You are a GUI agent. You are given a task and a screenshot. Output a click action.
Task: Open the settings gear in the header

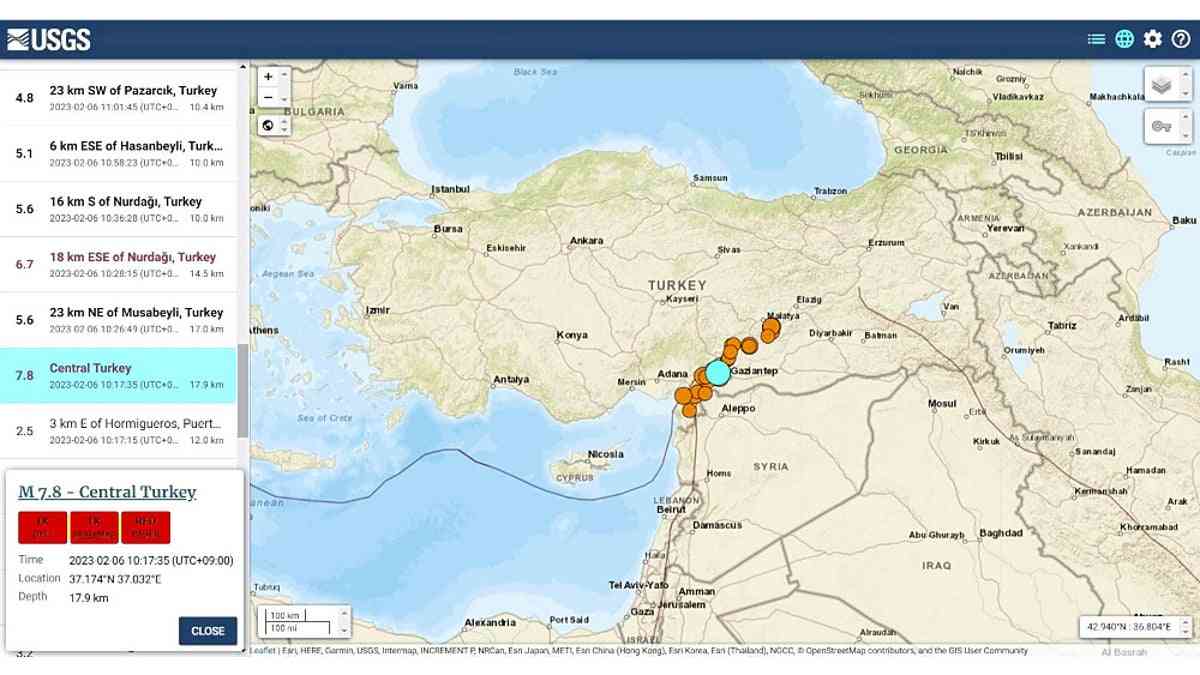click(x=1153, y=39)
